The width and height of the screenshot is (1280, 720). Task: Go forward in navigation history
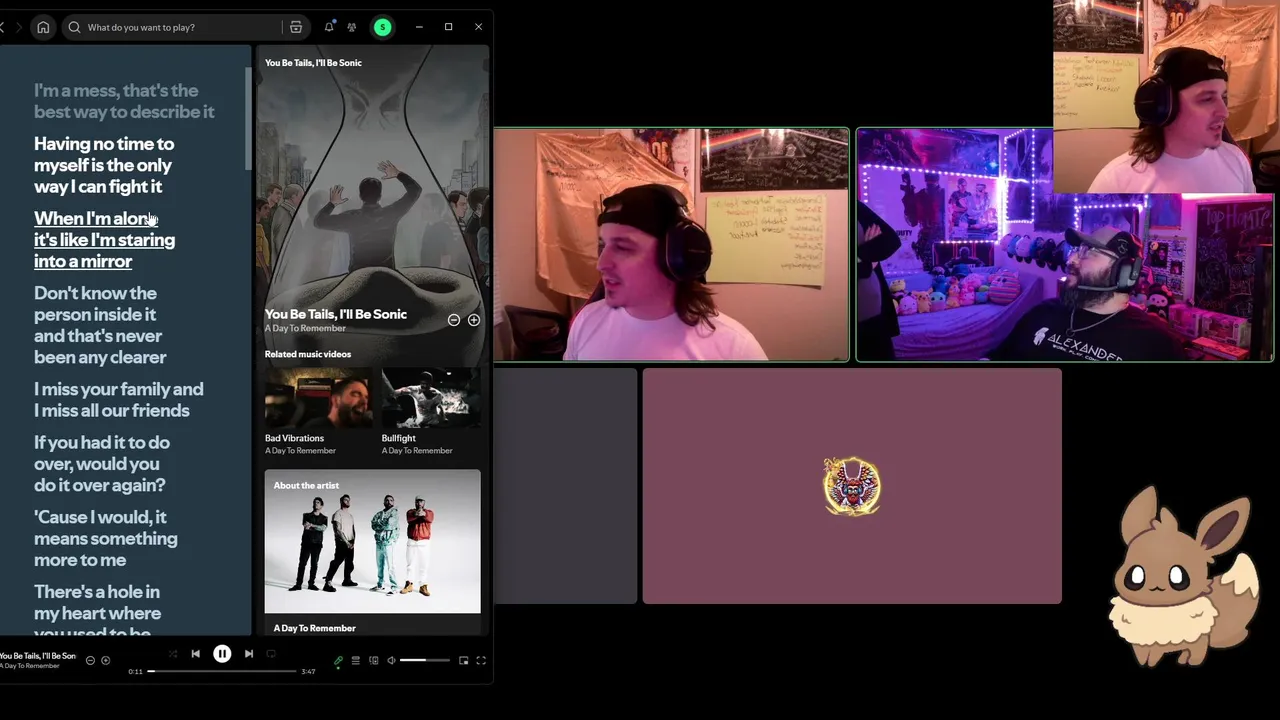click(x=18, y=27)
